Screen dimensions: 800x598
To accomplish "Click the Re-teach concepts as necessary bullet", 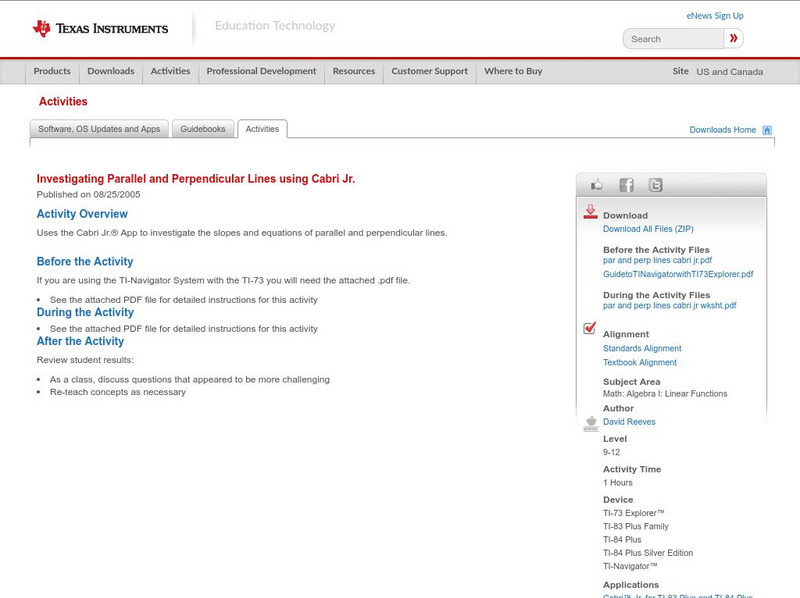I will coord(118,392).
